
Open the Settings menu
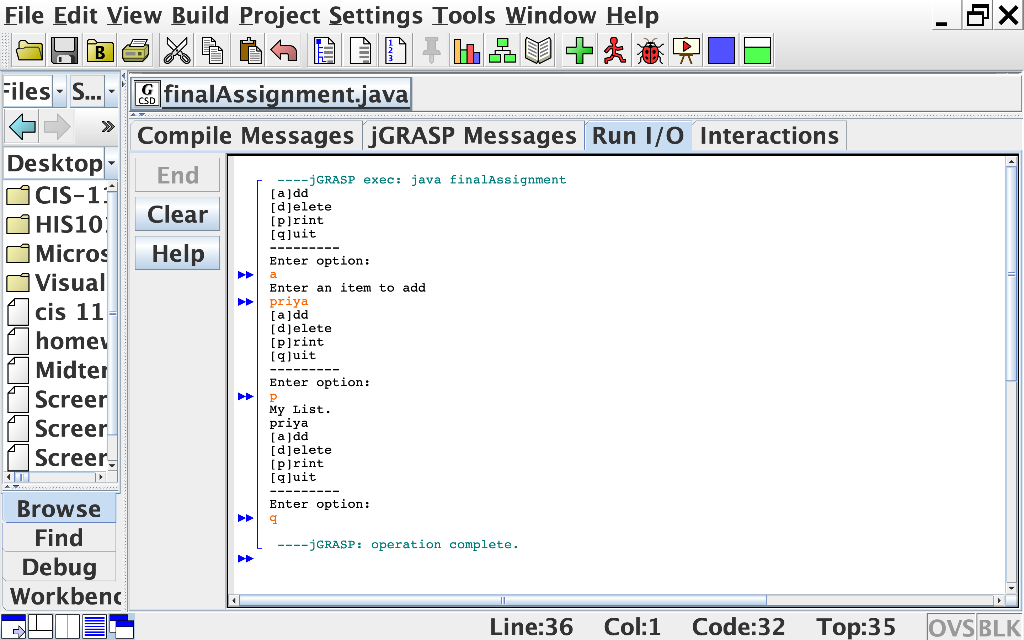[376, 15]
